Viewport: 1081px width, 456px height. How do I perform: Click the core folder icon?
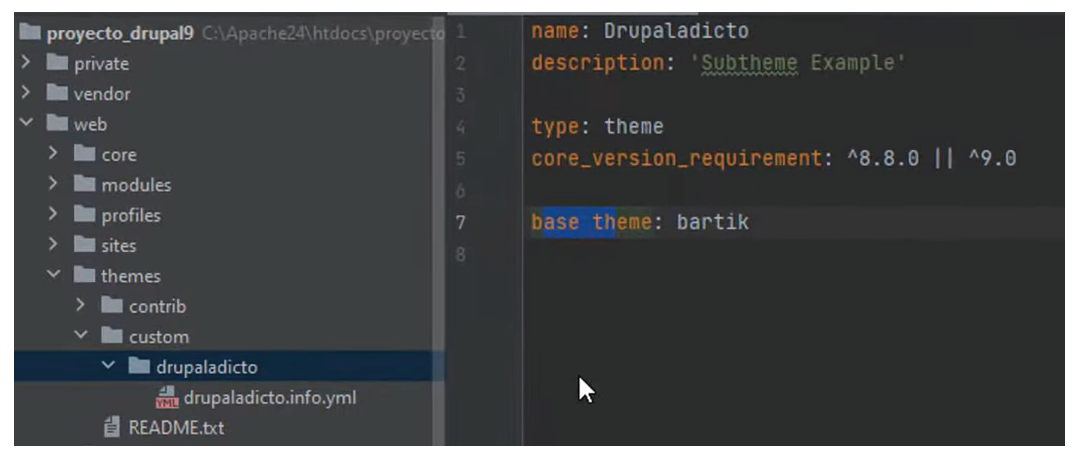tap(84, 154)
